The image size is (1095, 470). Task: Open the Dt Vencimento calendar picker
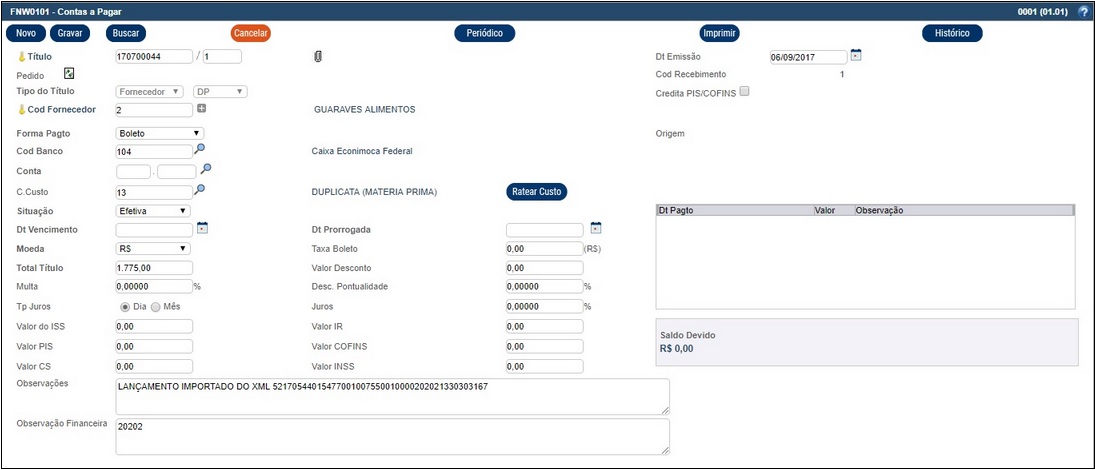pos(202,228)
